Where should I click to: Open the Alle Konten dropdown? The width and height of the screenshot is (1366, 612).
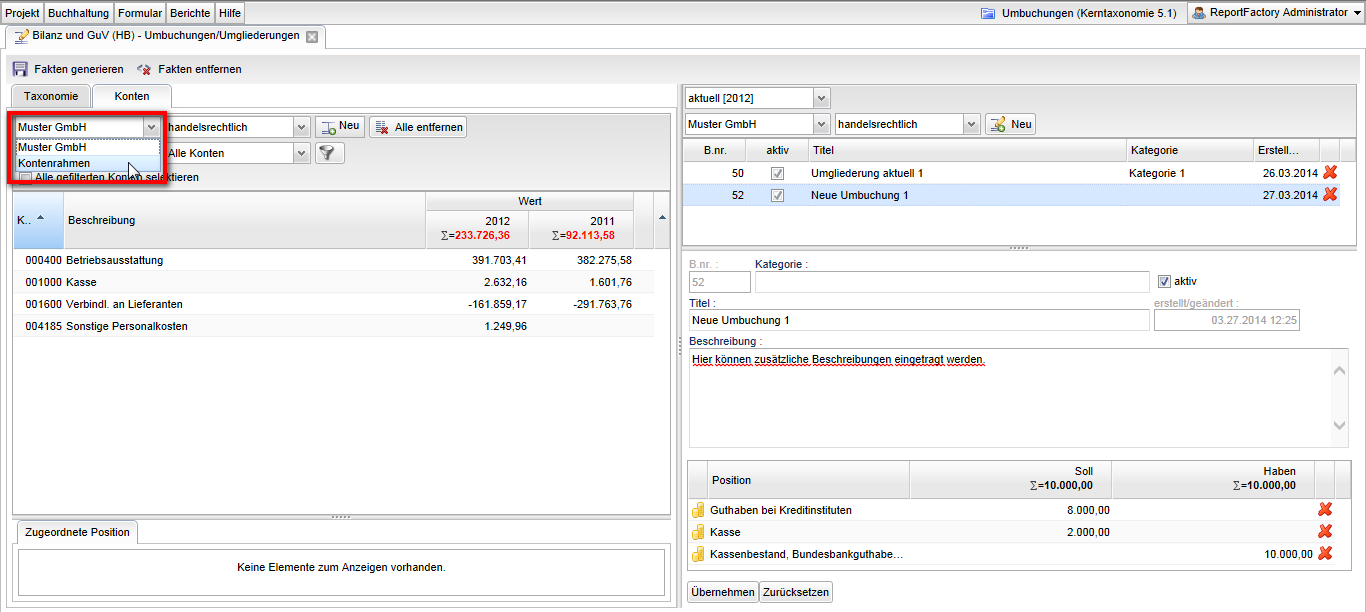click(x=301, y=153)
